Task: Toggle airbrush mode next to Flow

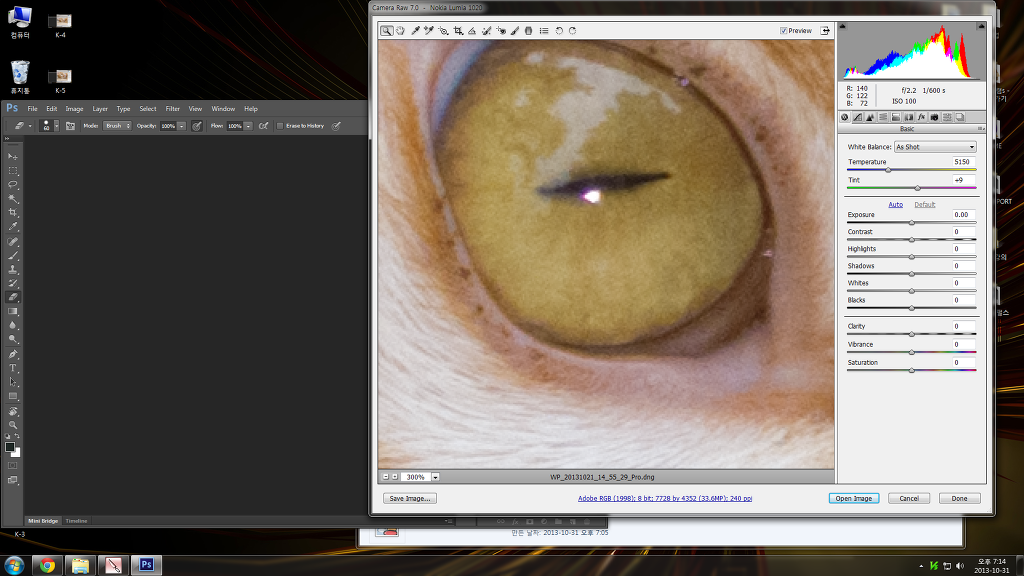Action: coord(263,126)
